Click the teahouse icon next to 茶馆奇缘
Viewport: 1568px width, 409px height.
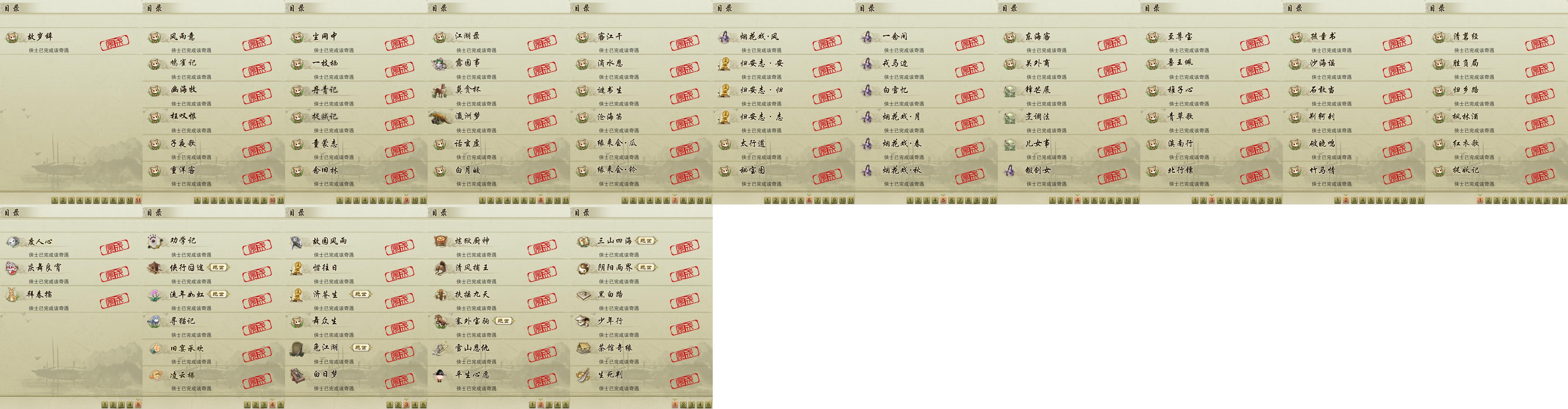point(583,348)
